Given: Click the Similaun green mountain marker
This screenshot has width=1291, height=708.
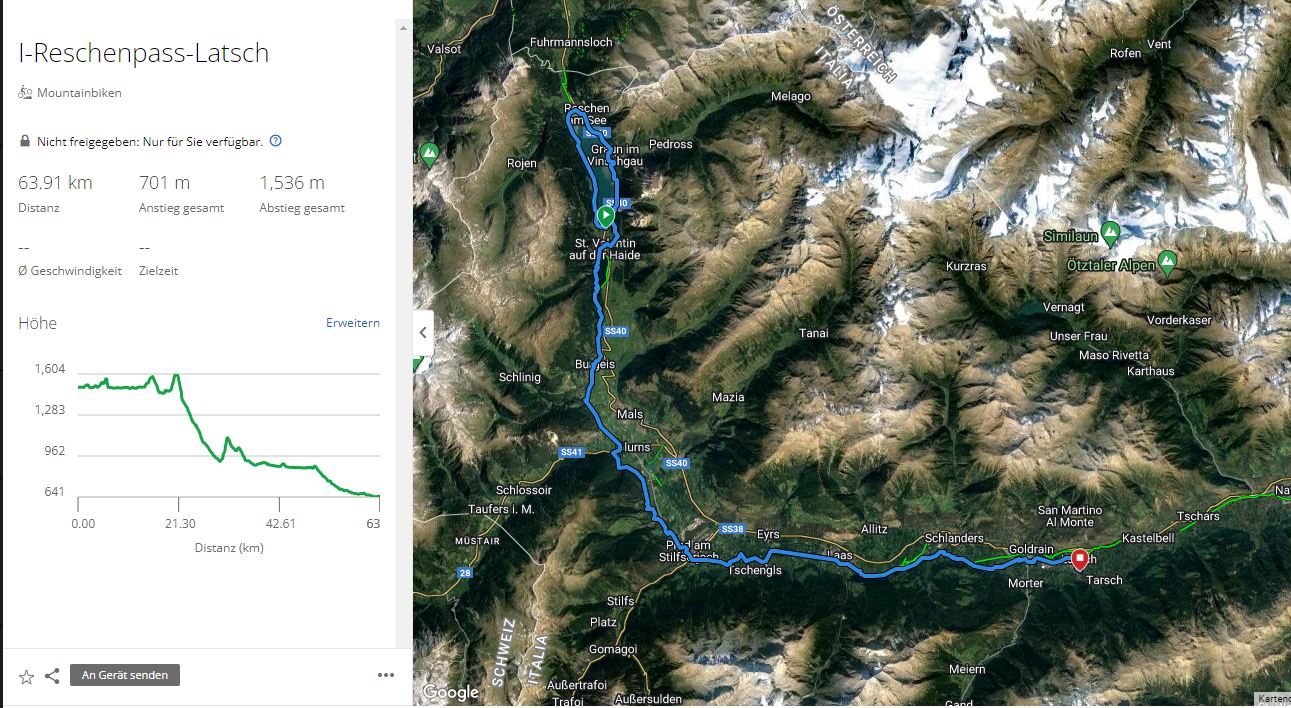Looking at the screenshot, I should [1110, 229].
